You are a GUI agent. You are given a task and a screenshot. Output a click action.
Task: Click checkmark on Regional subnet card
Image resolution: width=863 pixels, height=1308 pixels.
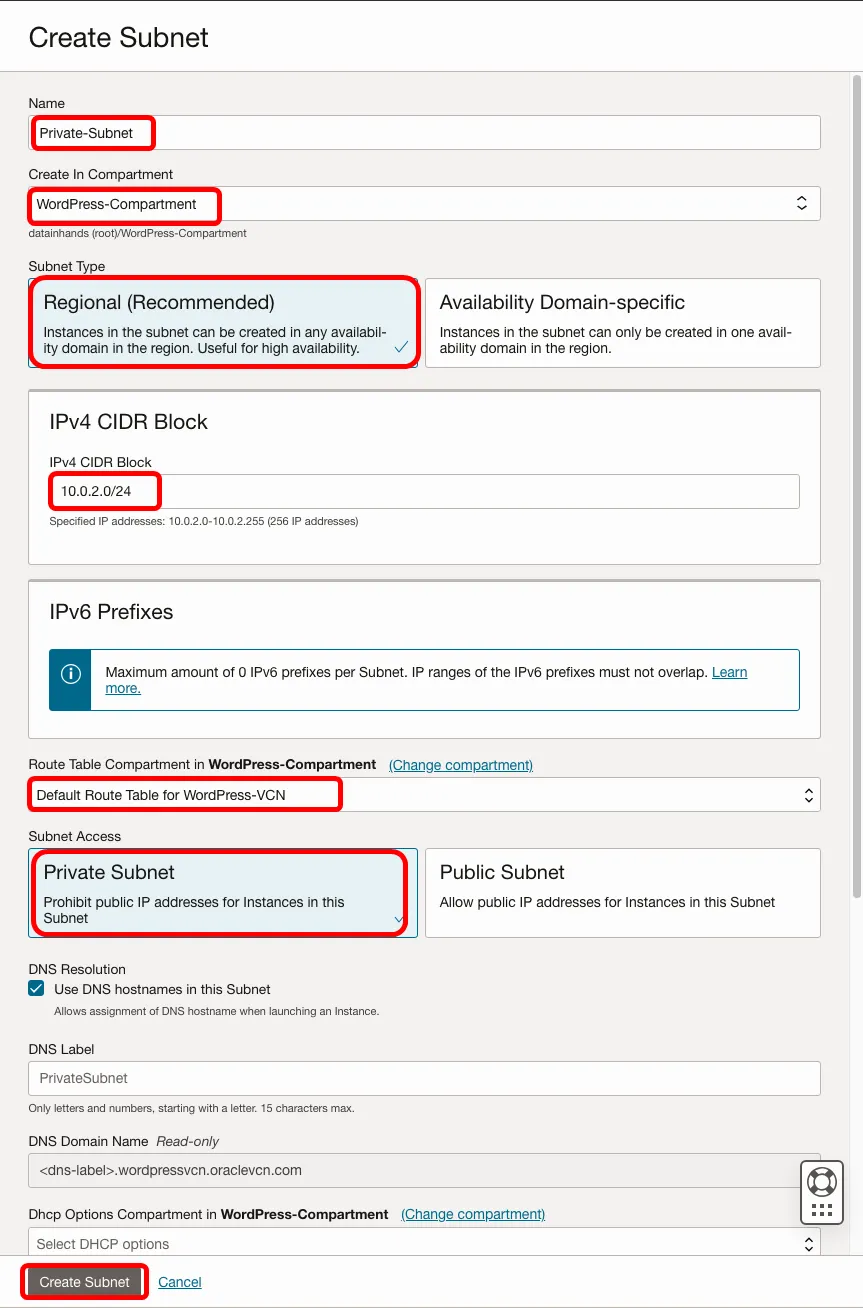pyautogui.click(x=401, y=347)
